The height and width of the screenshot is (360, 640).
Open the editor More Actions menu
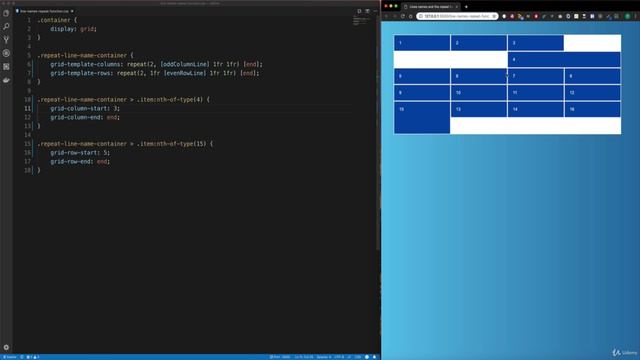375,11
